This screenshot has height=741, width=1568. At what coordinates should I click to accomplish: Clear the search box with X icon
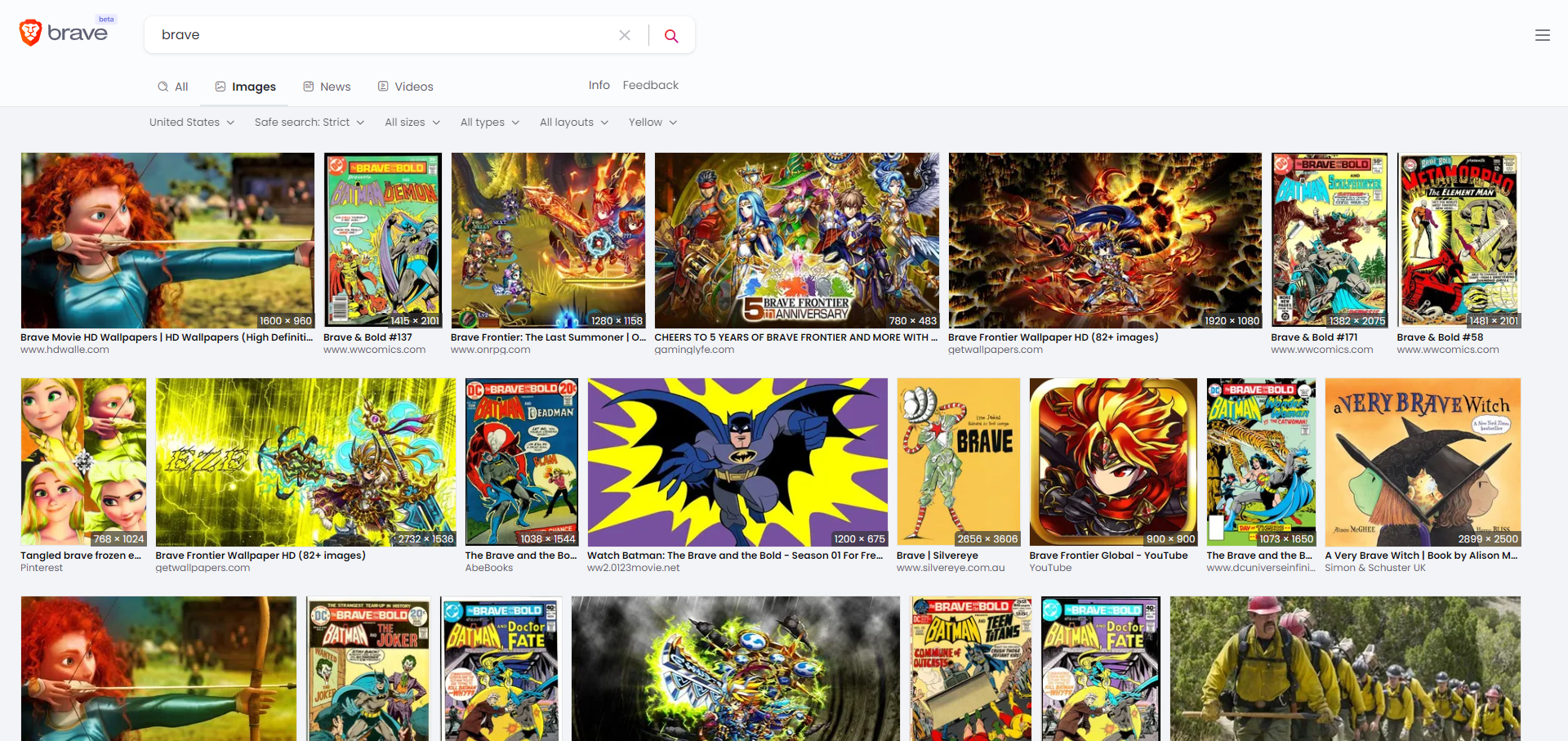(625, 35)
